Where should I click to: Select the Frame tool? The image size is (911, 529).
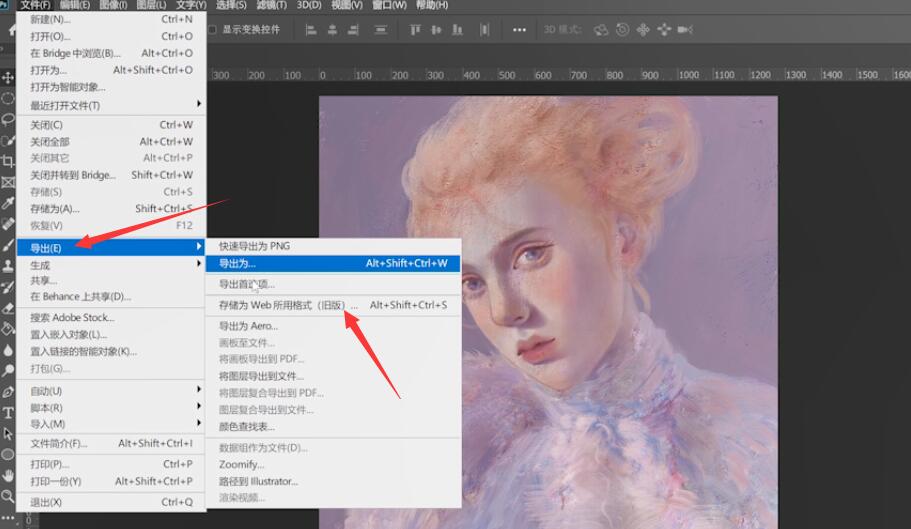8,182
